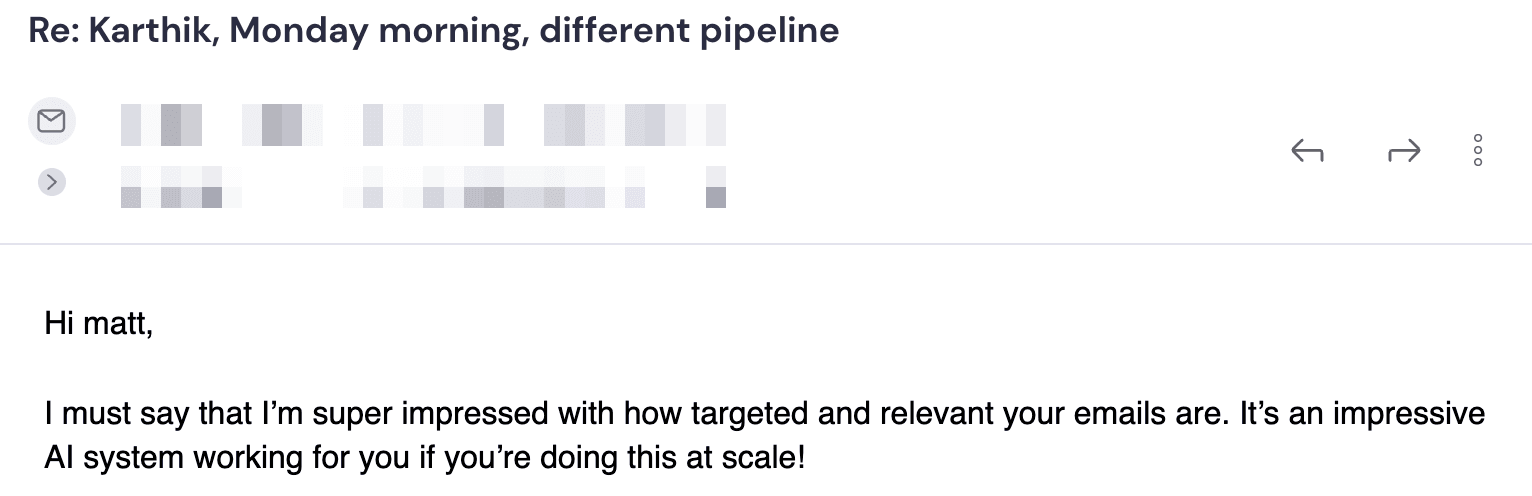Click the "Re:" prefix of the subject
The image size is (1532, 496).
[x=53, y=31]
